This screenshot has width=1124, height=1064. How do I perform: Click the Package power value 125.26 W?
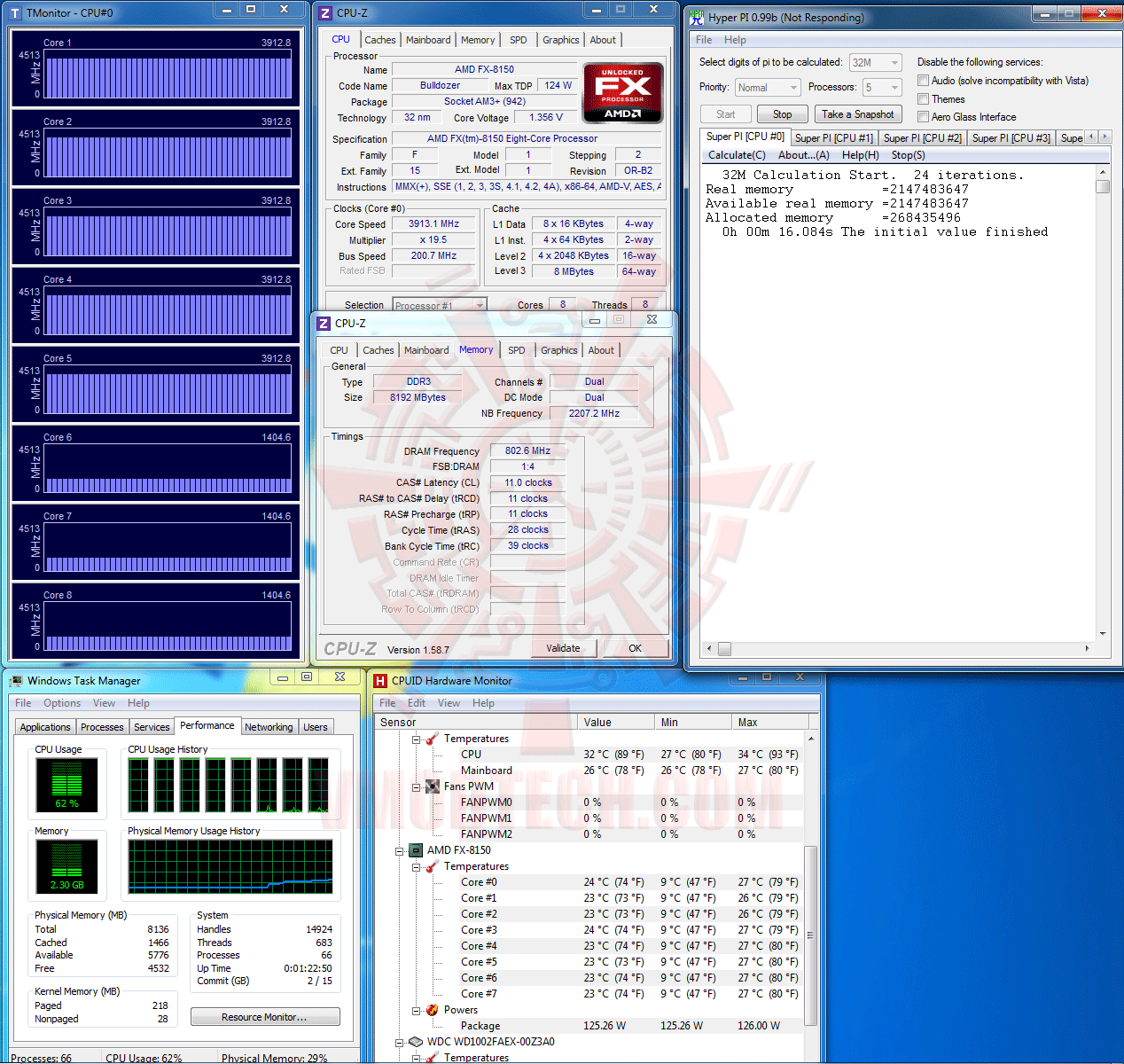tap(605, 1026)
